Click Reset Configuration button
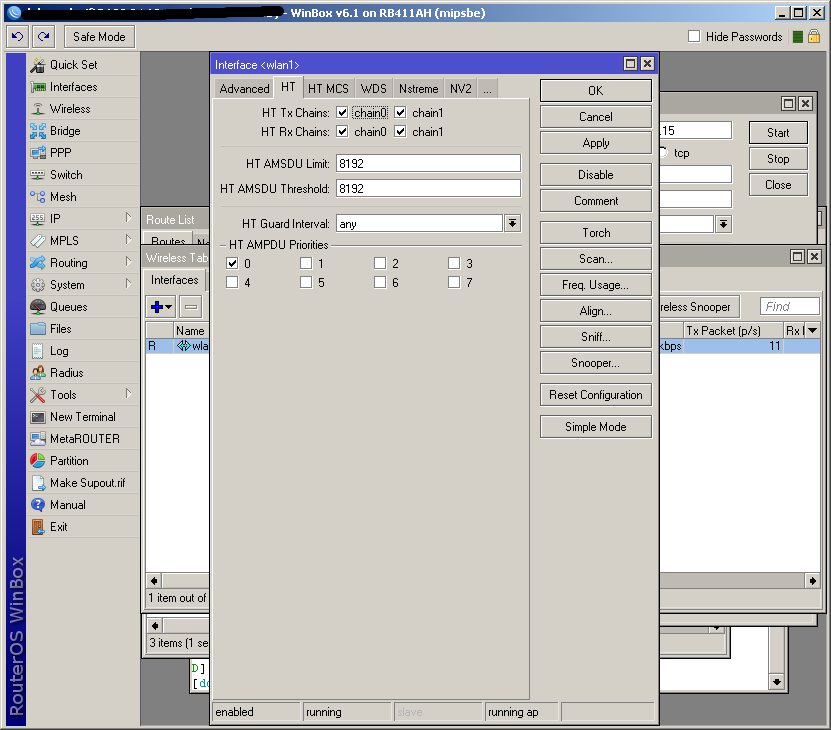831x730 pixels. point(596,395)
